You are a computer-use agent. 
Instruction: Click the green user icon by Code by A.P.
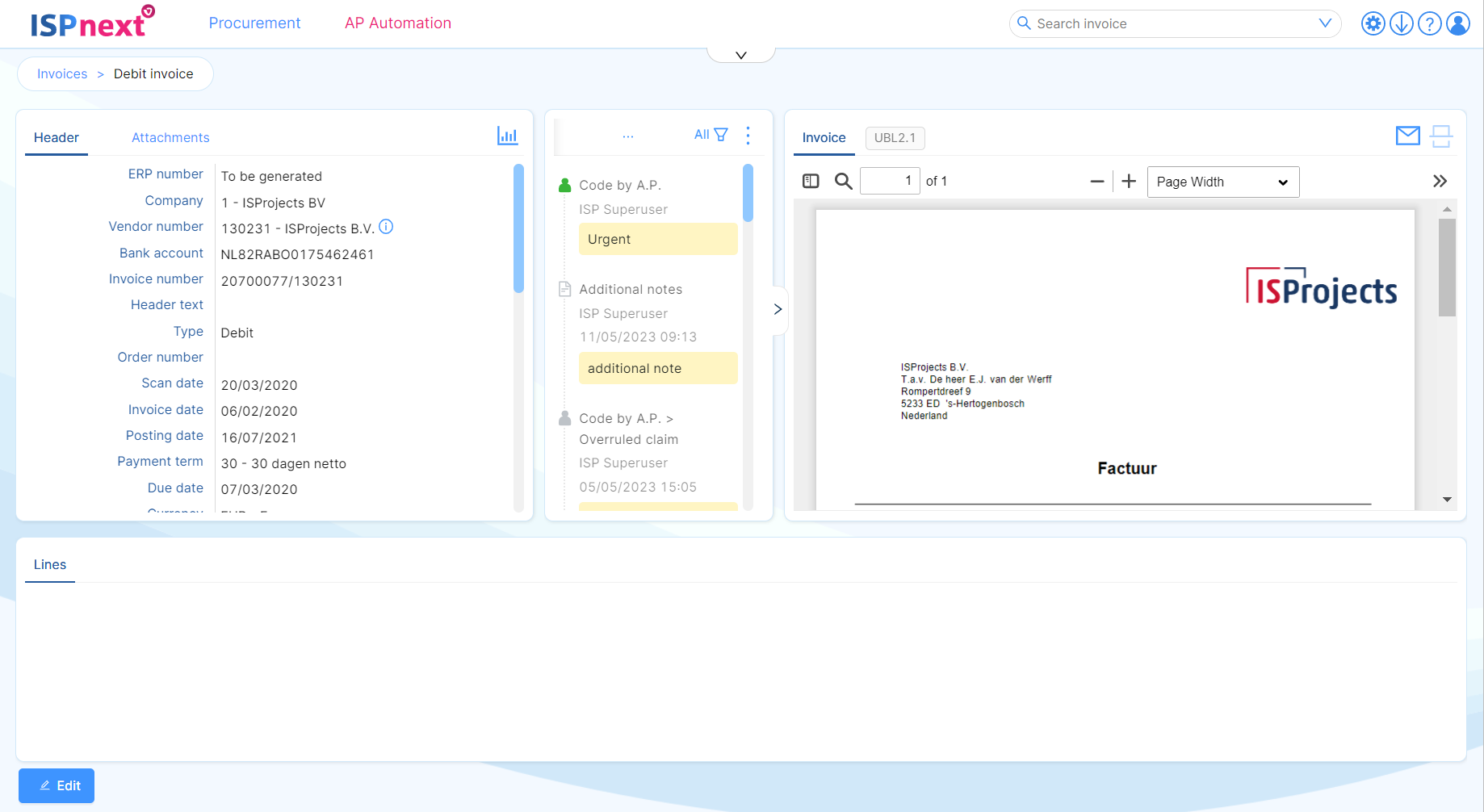pos(565,186)
